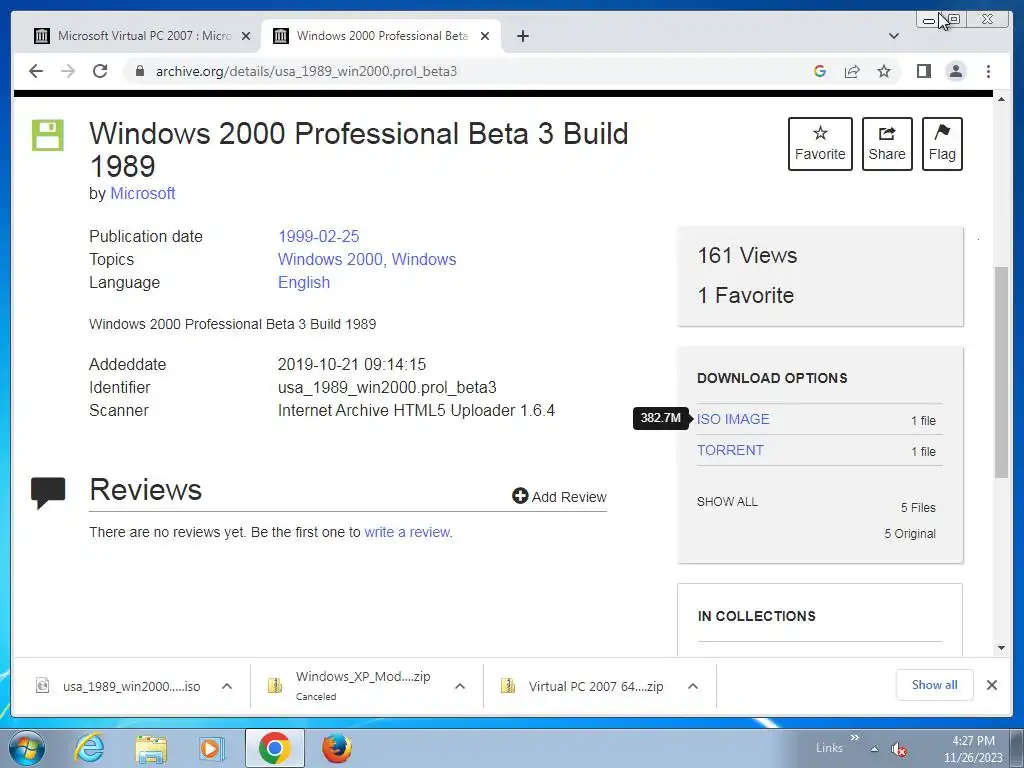This screenshot has width=1024, height=768.
Task: Click the muted volume tray icon
Action: (x=899, y=749)
